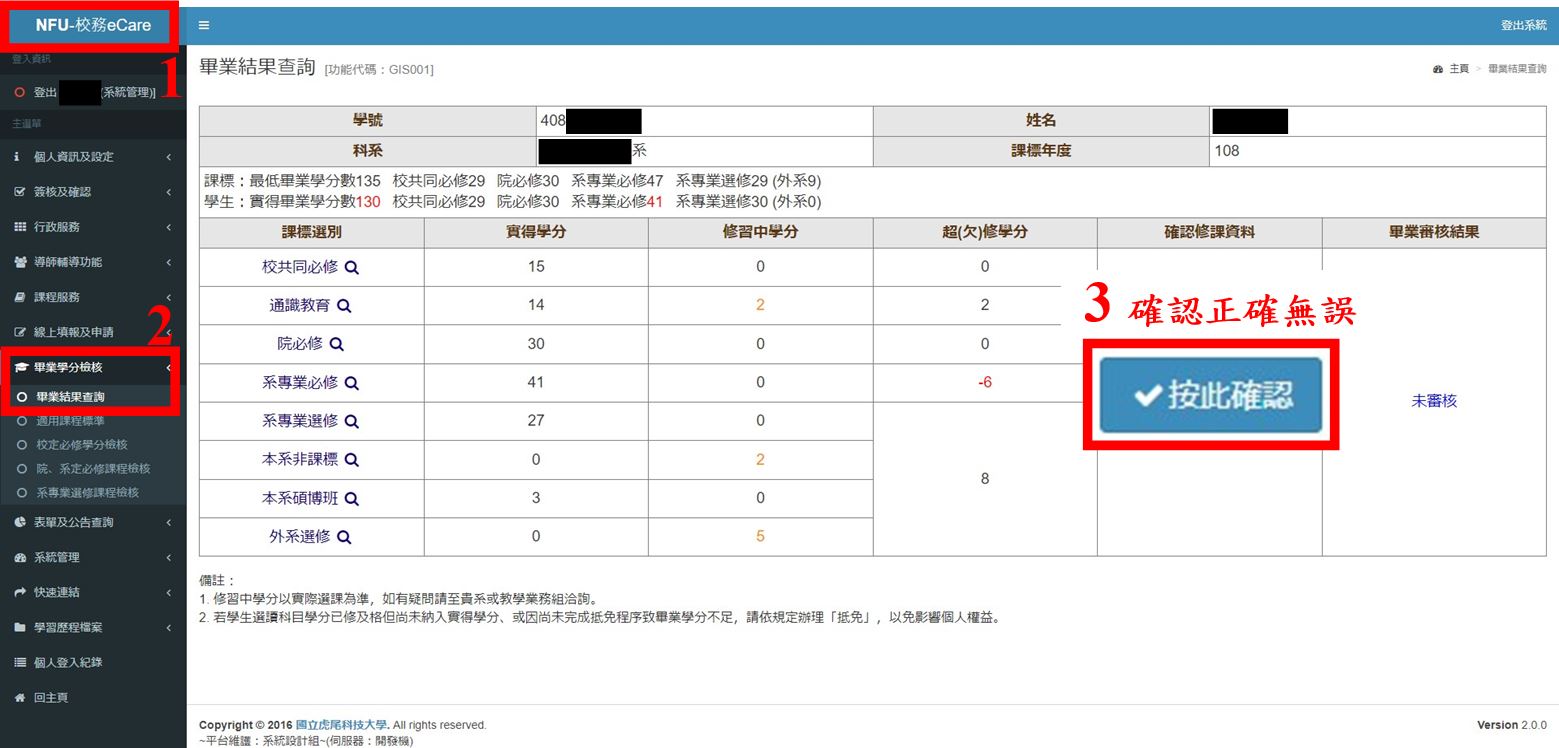
Task: Click magnifier icon beside 系專業必修
Action: [x=352, y=383]
